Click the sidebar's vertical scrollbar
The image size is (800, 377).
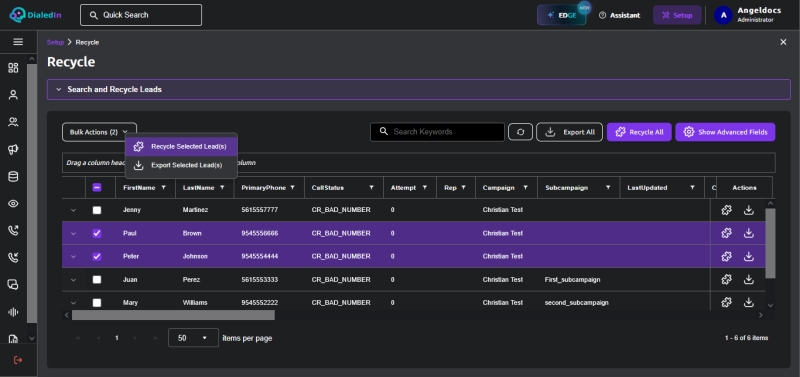32,194
